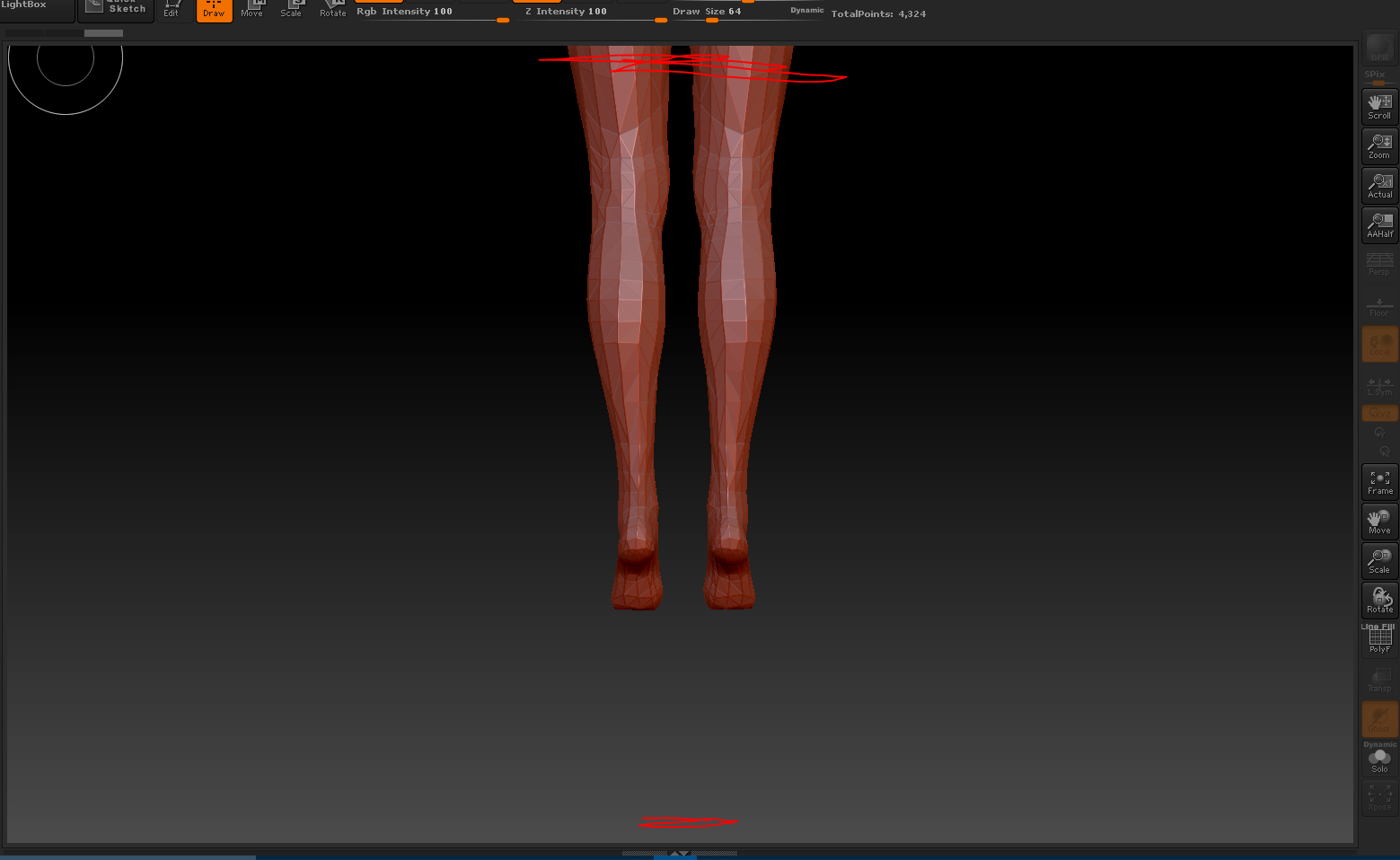Expand the bottom divider arrows
The width and height of the screenshot is (1400, 860).
click(x=680, y=853)
